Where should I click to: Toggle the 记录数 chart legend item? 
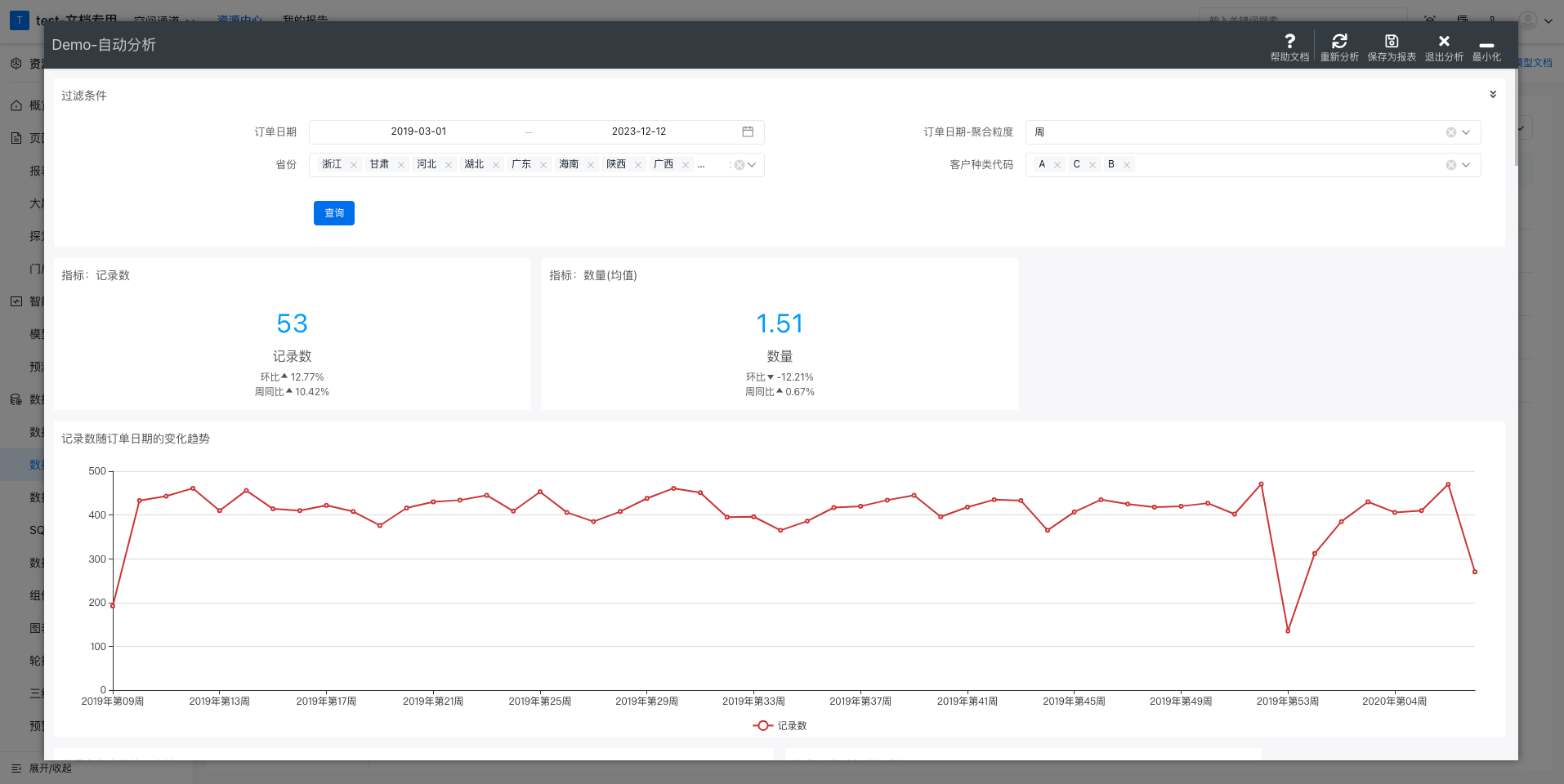pos(780,725)
